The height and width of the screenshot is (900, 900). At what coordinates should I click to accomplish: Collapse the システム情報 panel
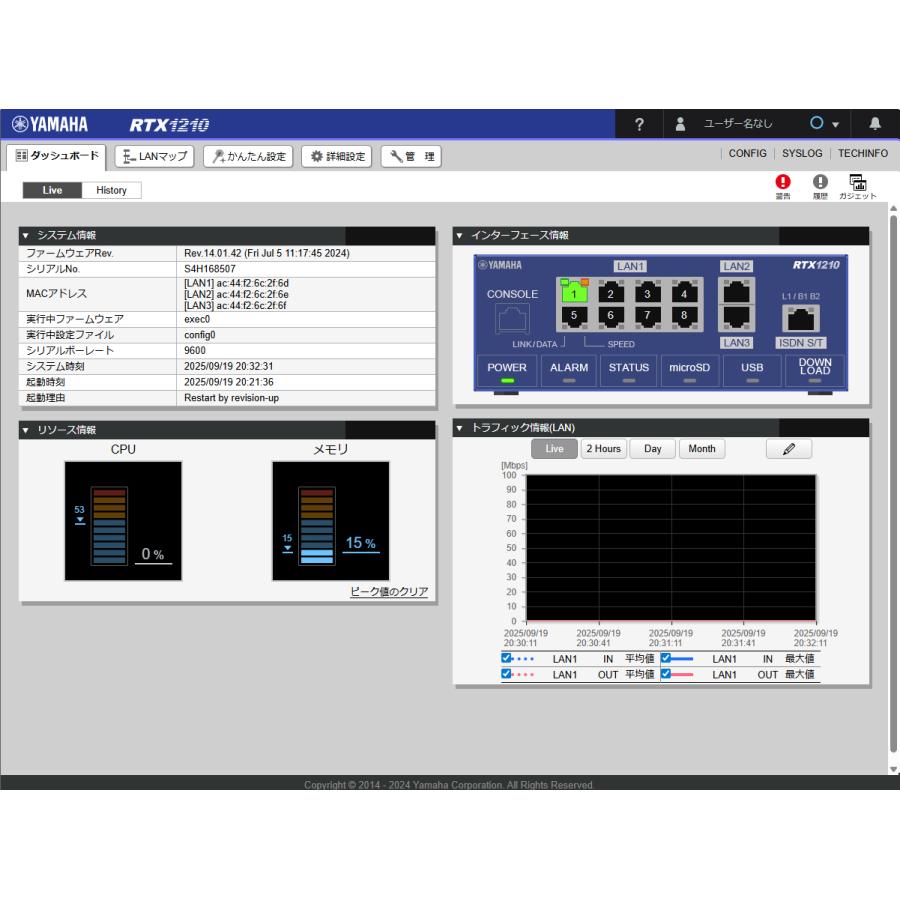[25, 235]
